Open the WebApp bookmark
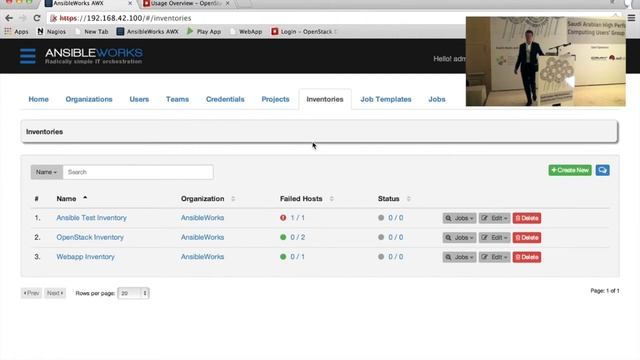 [x=246, y=31]
